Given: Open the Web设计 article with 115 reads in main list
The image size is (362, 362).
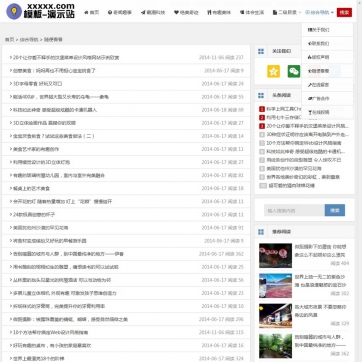Looking at the screenshot, I should coord(51,332).
